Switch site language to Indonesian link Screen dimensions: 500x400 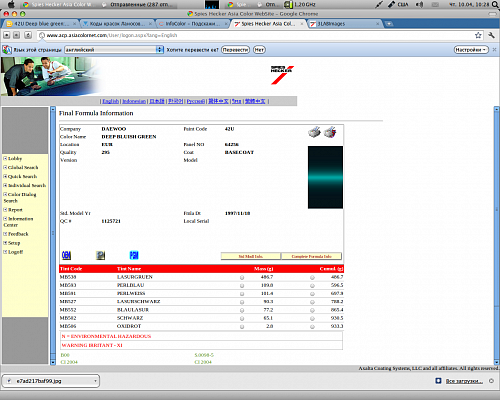(134, 101)
